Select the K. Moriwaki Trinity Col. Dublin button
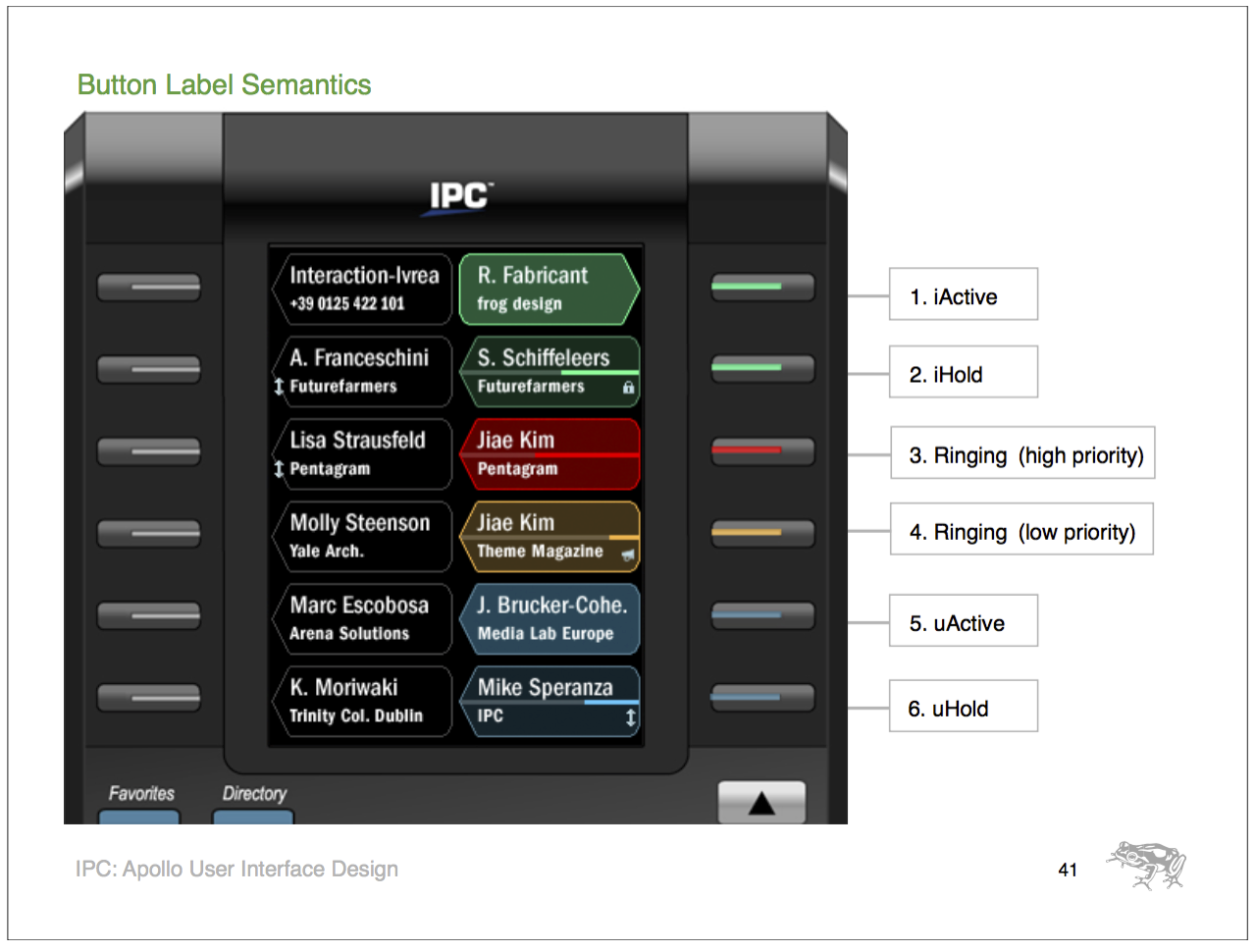This screenshot has height=952, width=1255. pos(362,701)
